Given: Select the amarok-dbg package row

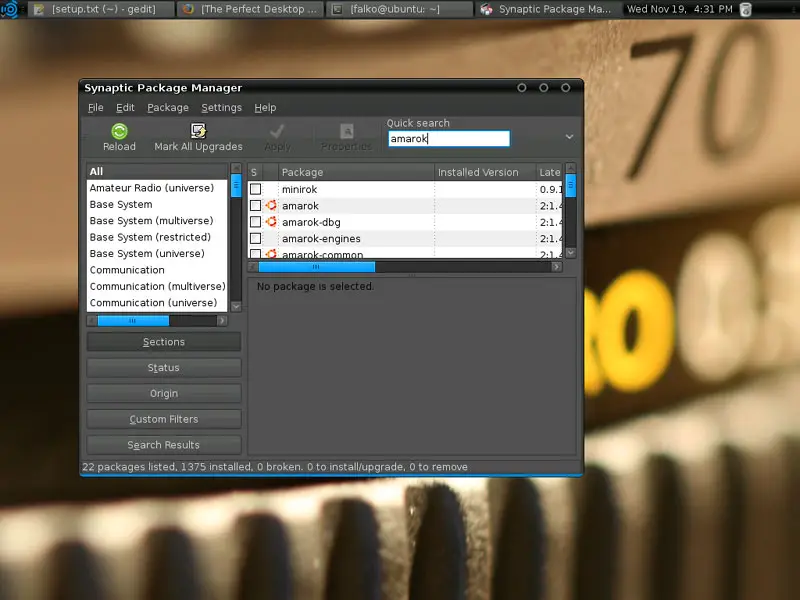Looking at the screenshot, I should pyautogui.click(x=405, y=222).
